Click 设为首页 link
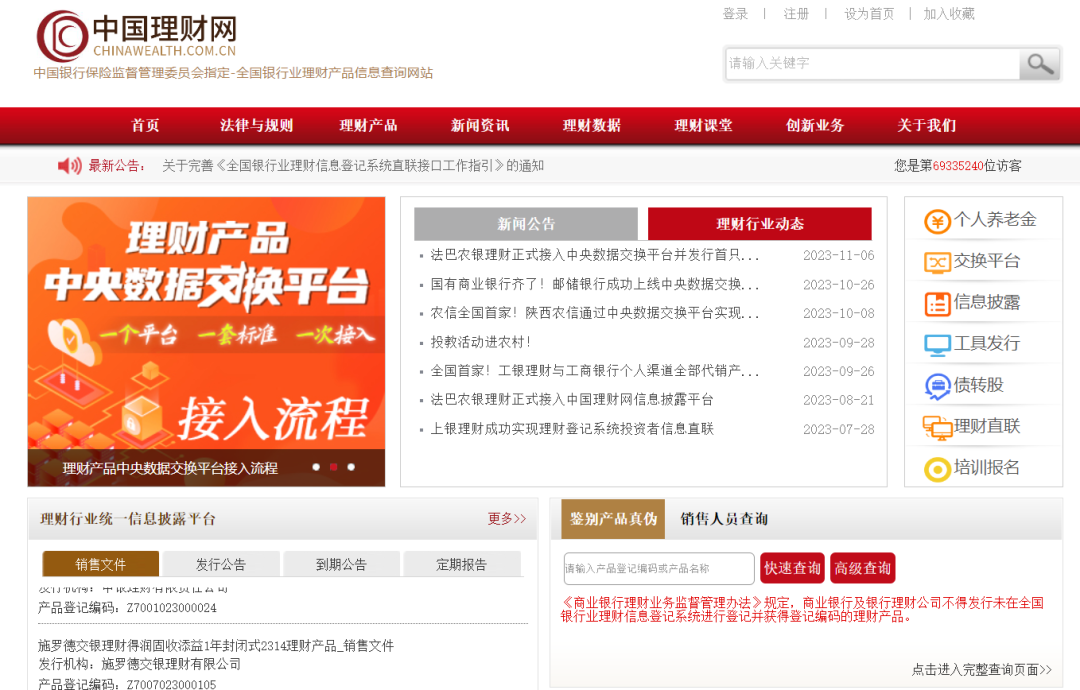Image resolution: width=1080 pixels, height=690 pixels. pos(869,14)
